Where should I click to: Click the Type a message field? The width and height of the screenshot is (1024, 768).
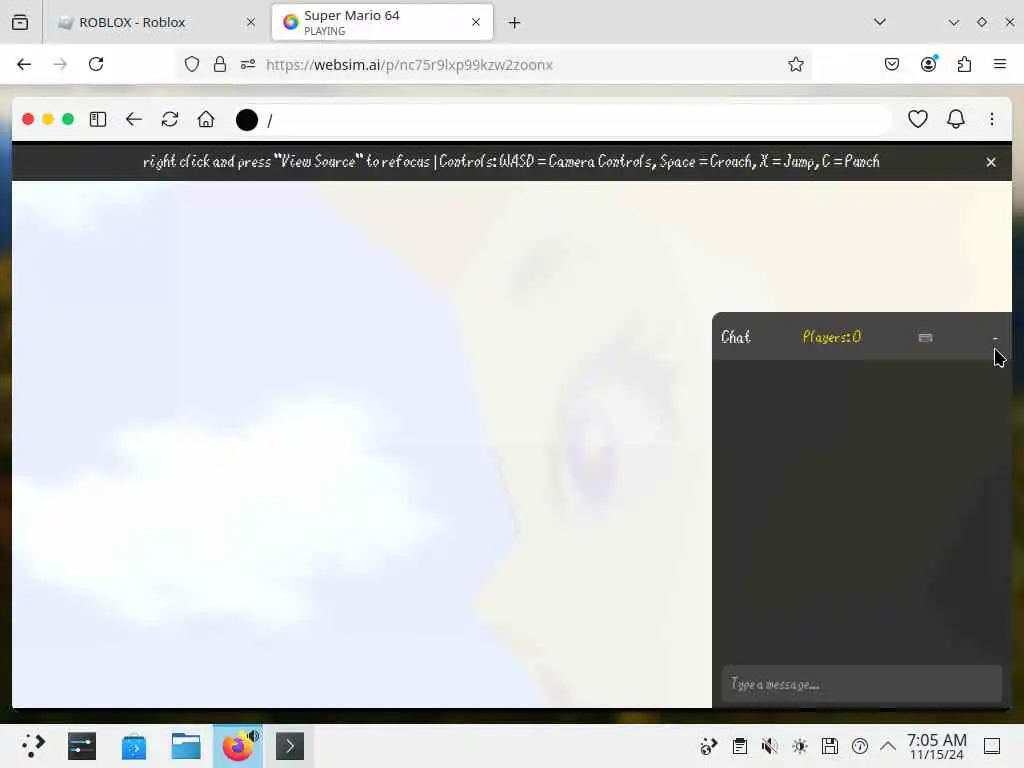tap(862, 684)
